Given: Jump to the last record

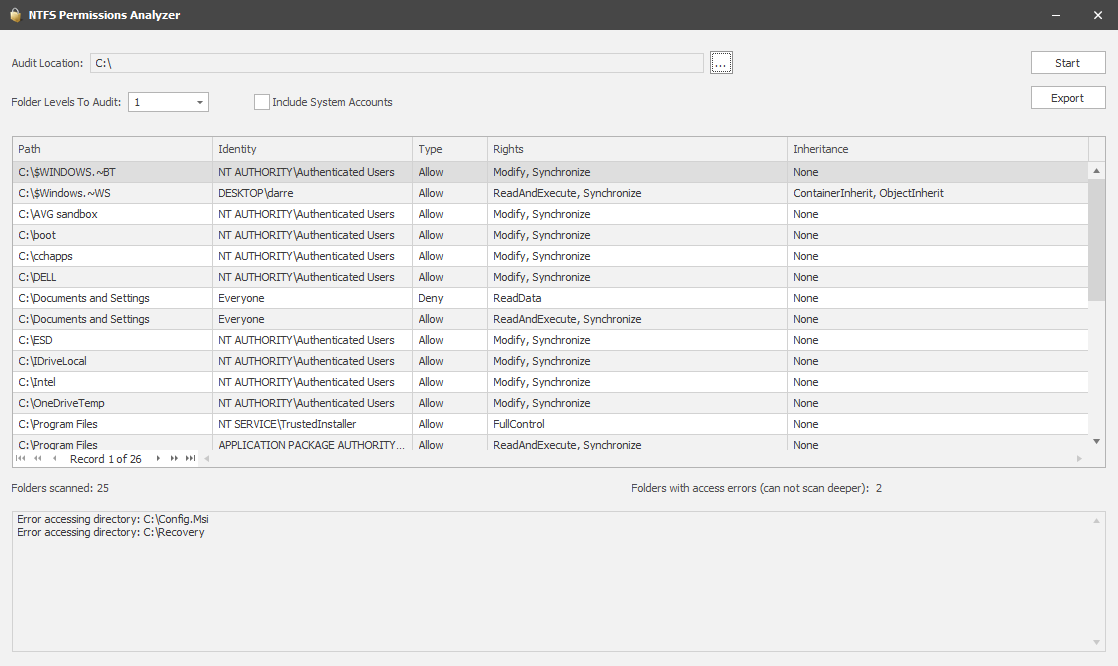Looking at the screenshot, I should pyautogui.click(x=190, y=459).
